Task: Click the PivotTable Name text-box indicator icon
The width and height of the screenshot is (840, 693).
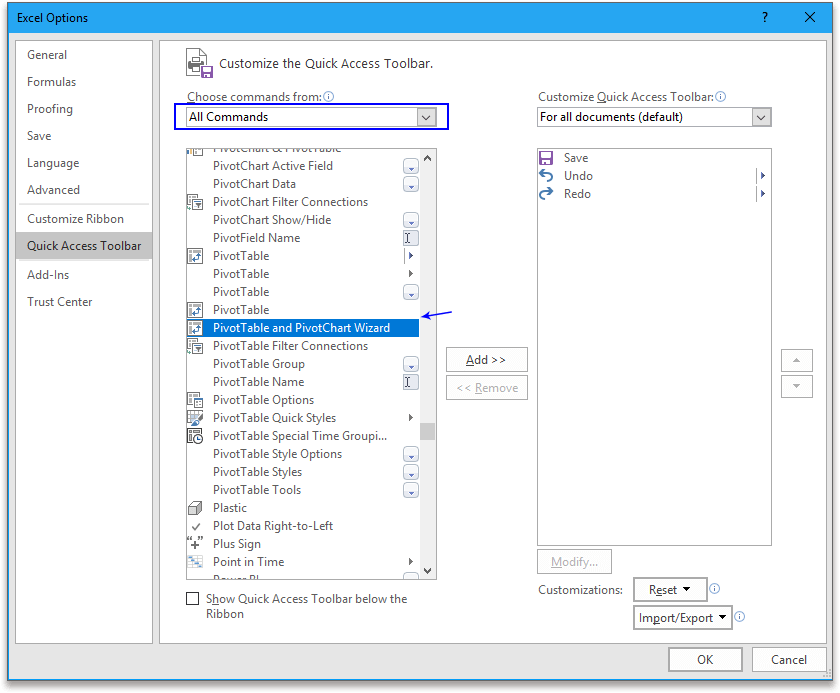Action: coord(410,382)
